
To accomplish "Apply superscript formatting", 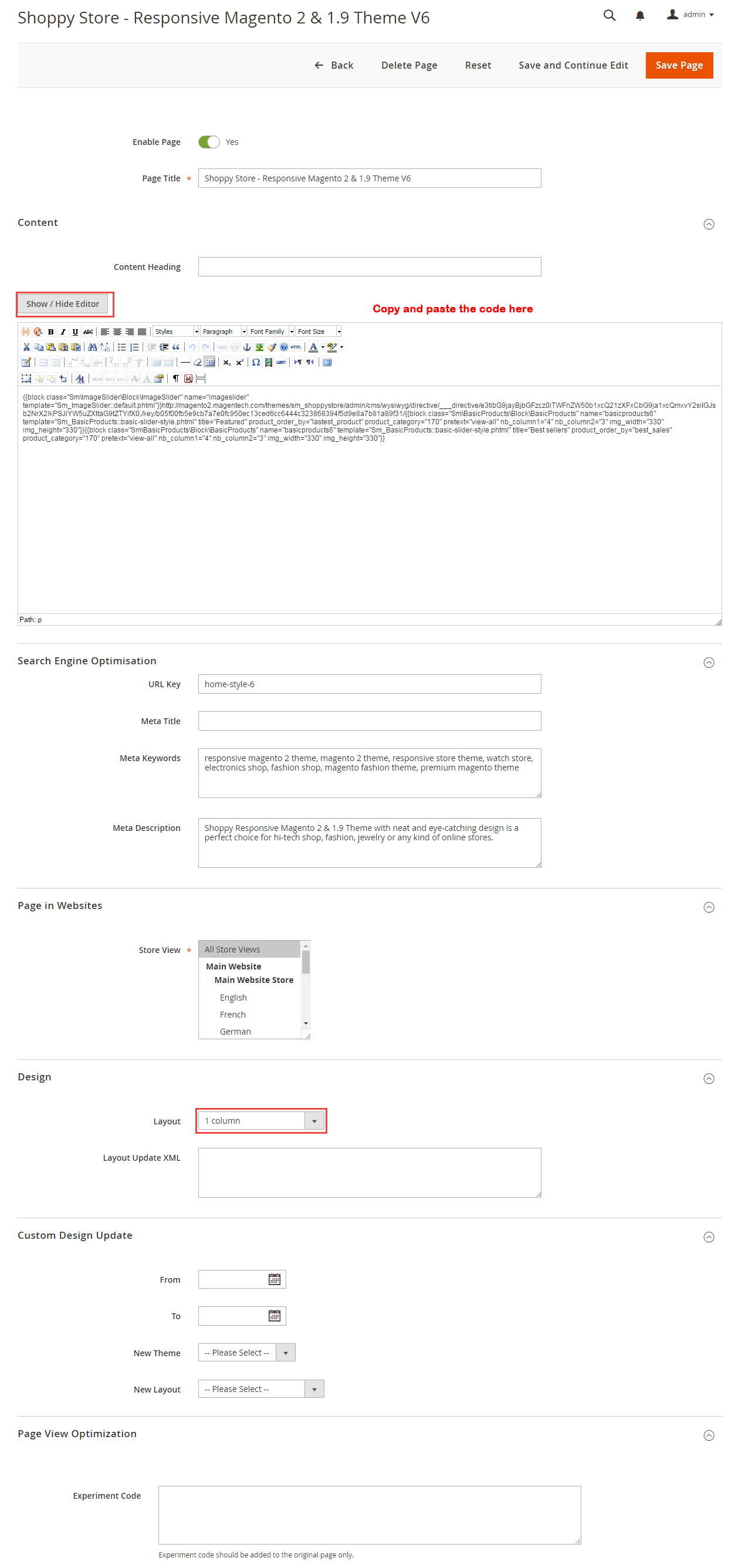I will (x=239, y=362).
